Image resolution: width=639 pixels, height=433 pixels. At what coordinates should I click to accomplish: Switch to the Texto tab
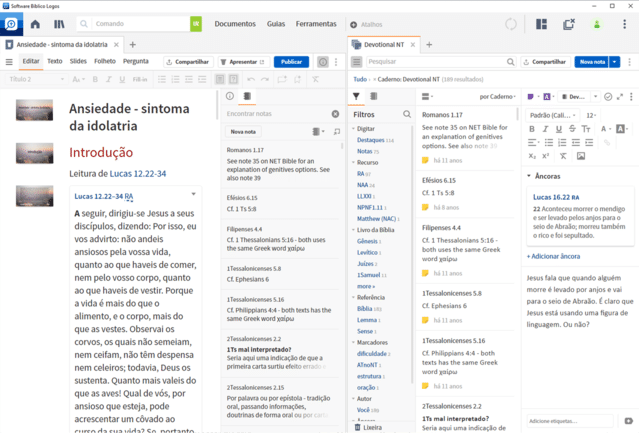click(55, 62)
